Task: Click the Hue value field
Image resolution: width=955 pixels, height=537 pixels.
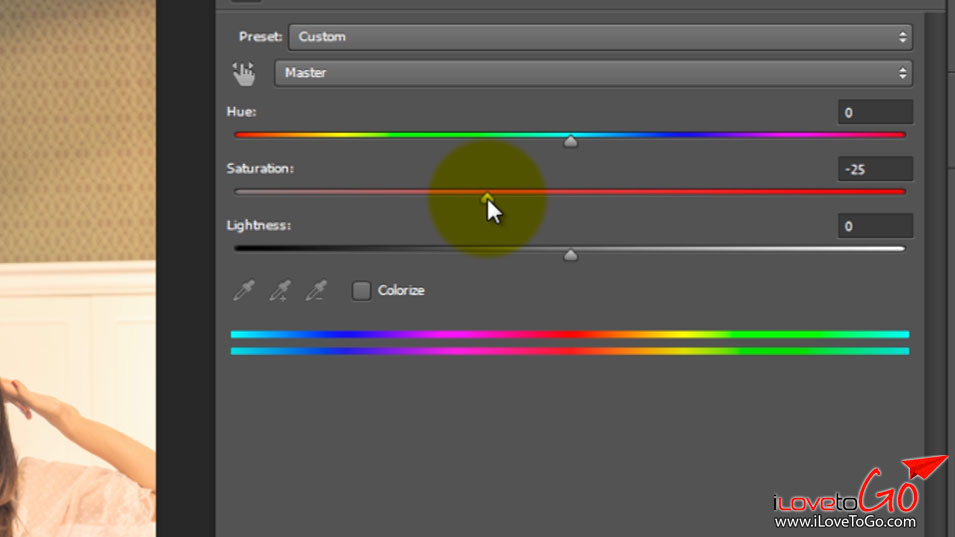Action: pyautogui.click(x=875, y=112)
